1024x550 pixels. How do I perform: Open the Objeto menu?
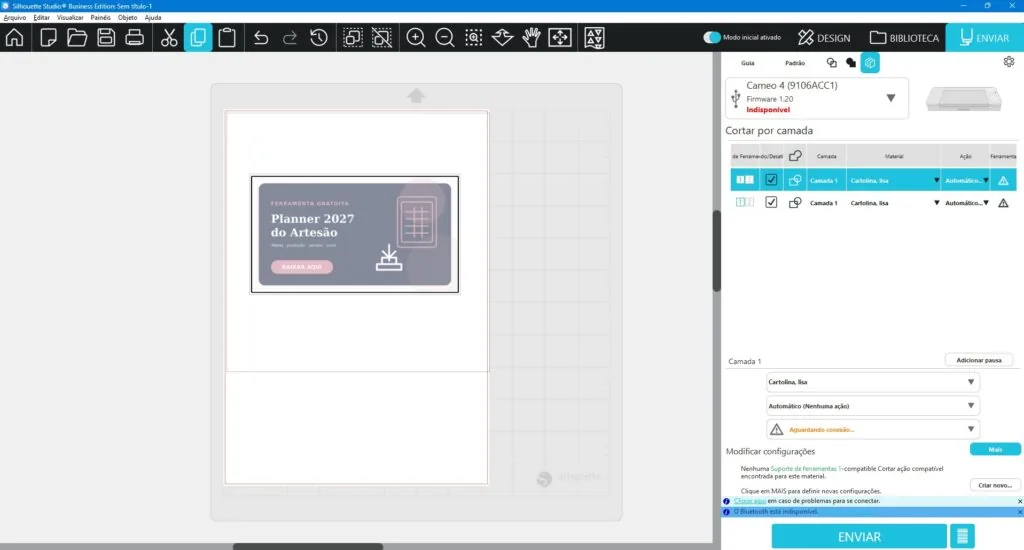127,18
